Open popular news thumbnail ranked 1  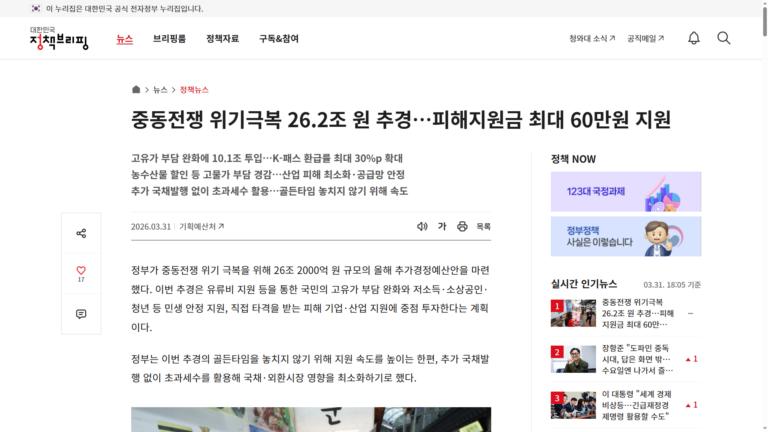pos(573,313)
